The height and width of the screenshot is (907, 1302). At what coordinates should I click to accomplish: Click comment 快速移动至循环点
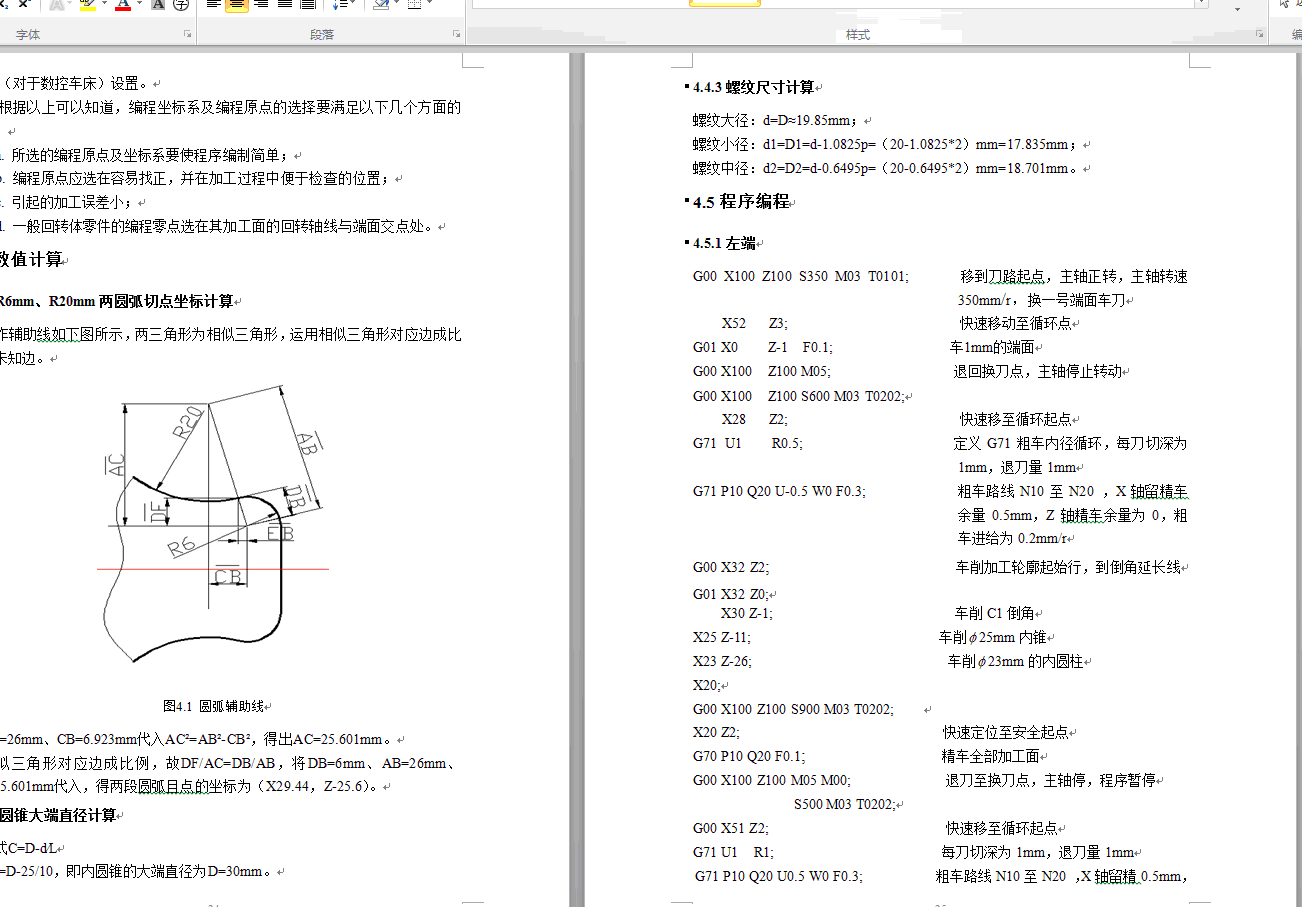coord(1018,324)
